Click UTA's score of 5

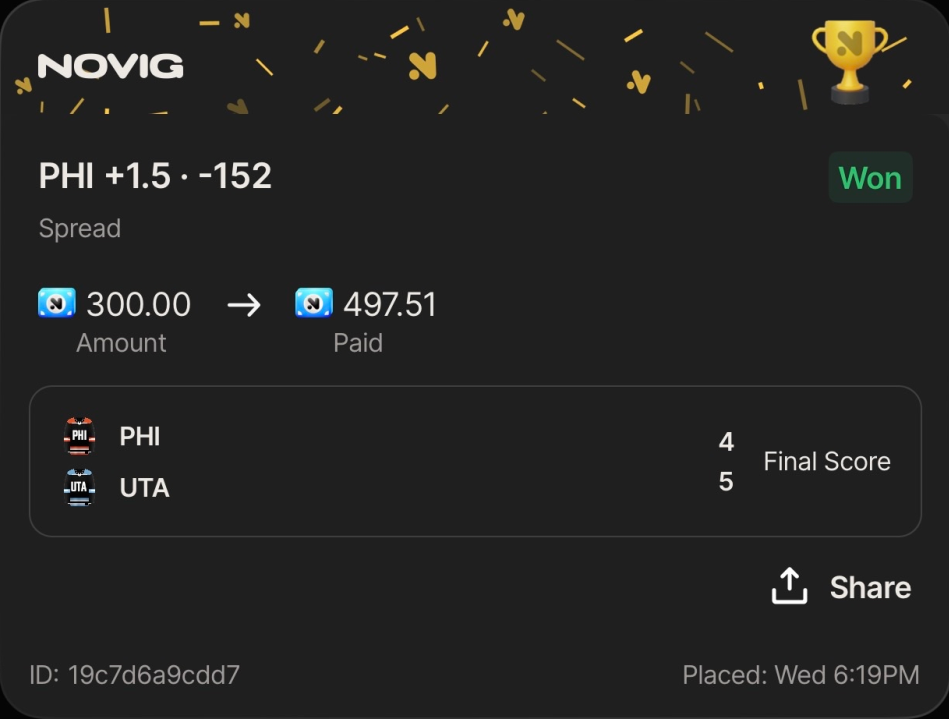pyautogui.click(x=726, y=482)
